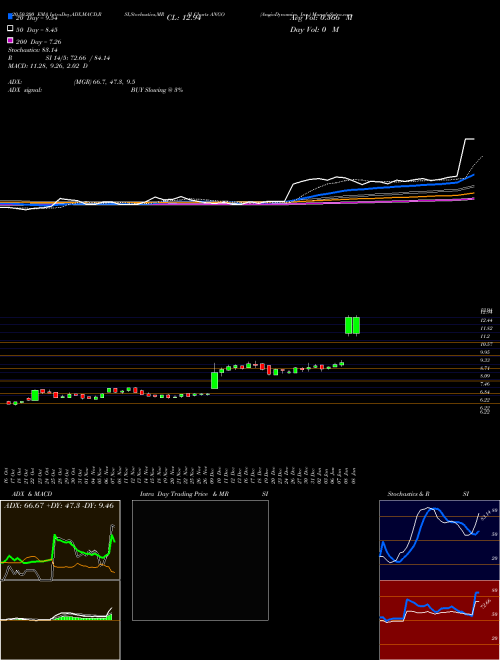Click the 7.46 price axis label
The height and width of the screenshot is (660, 500).
[486, 384]
